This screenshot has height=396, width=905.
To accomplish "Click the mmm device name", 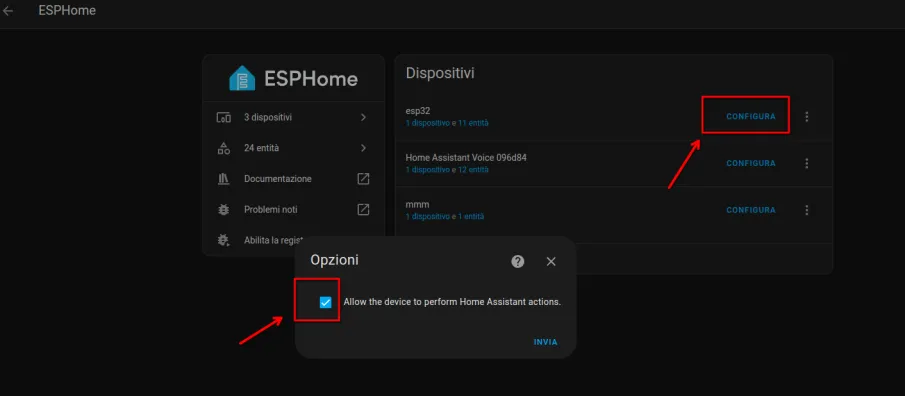I will (417, 204).
